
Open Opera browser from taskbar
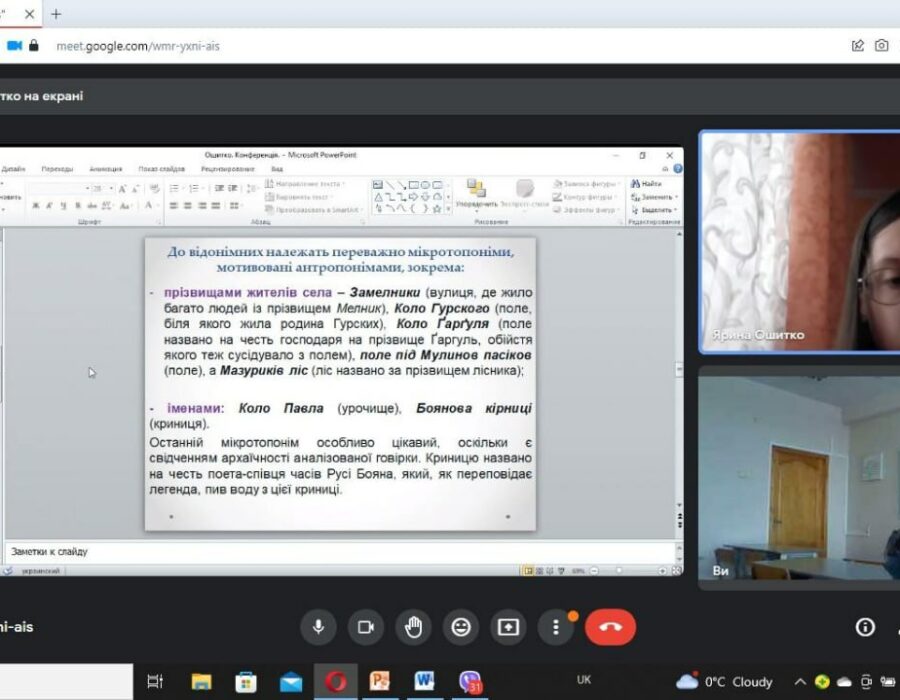coord(336,682)
